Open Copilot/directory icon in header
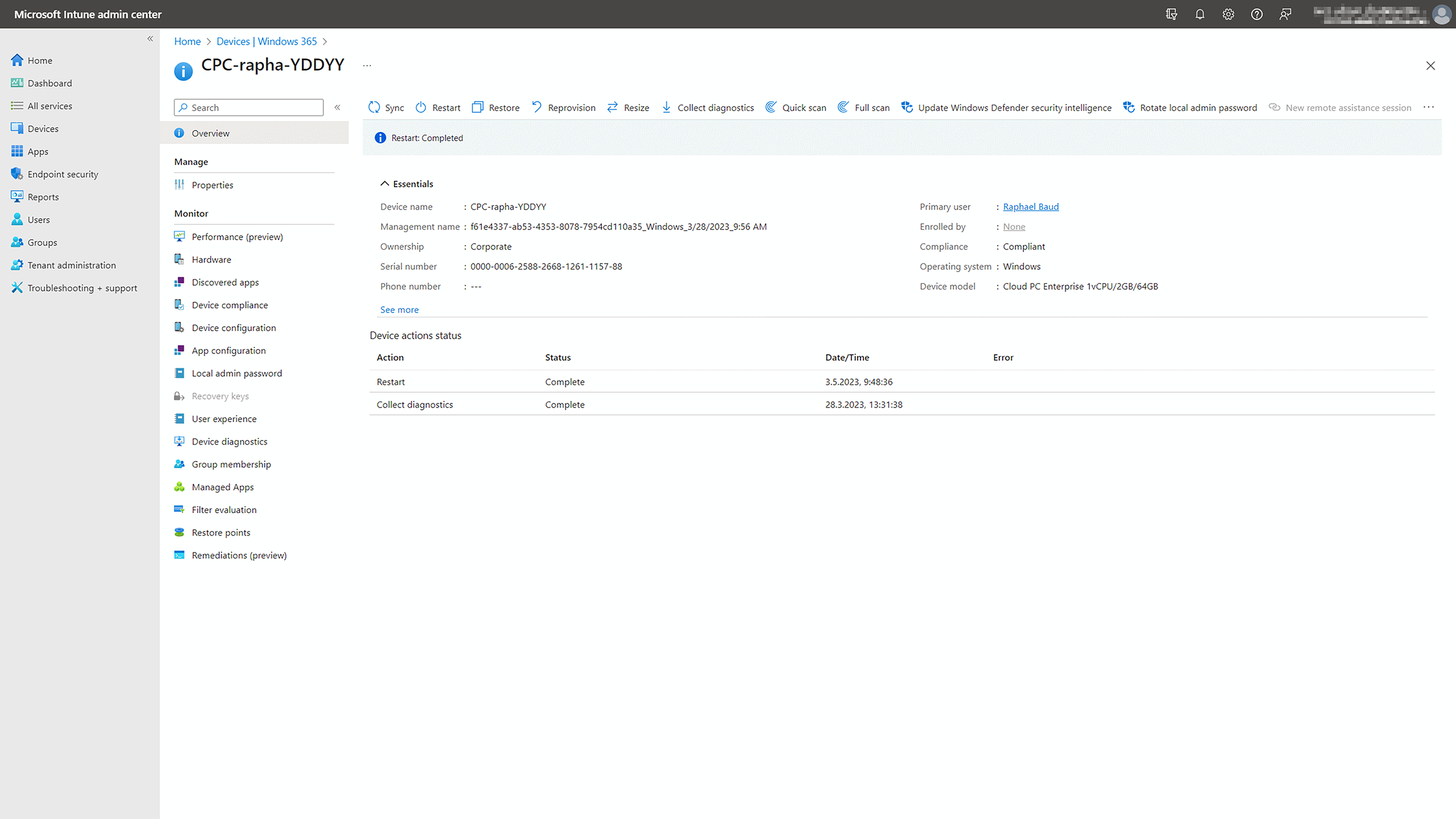Screen dimensions: 1456x819 click(x=1171, y=14)
